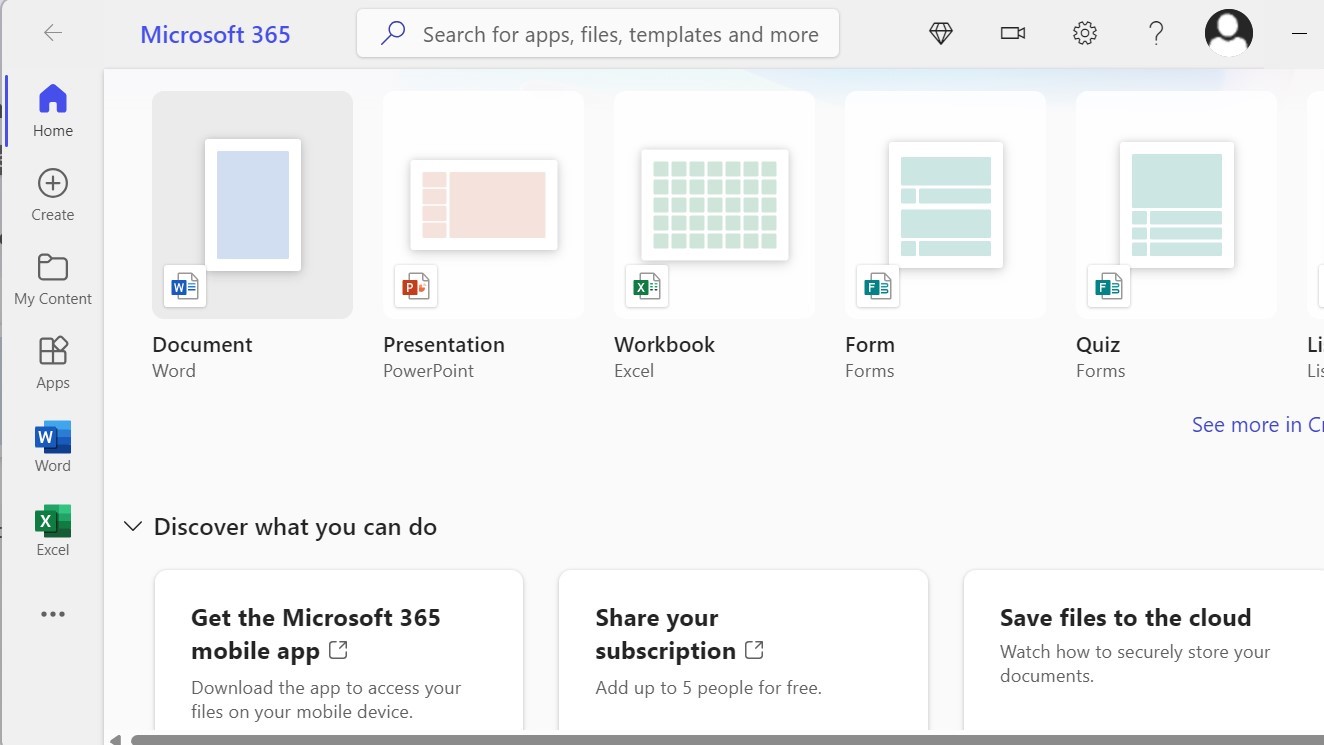This screenshot has width=1324, height=745.
Task: Show more apps via the ellipsis icon
Action: (x=53, y=615)
